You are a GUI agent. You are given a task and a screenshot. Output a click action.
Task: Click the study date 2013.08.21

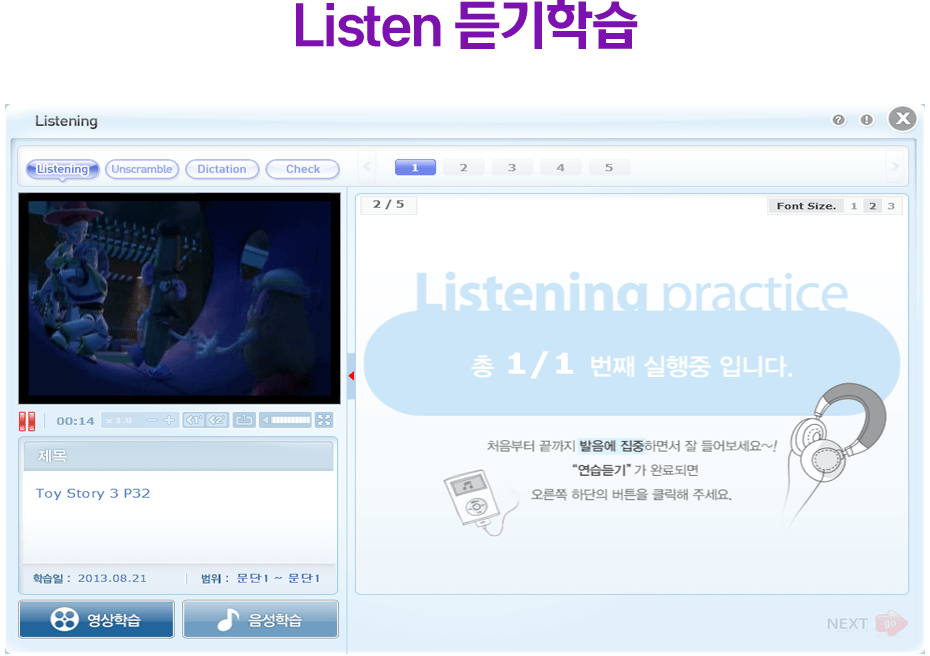coord(112,578)
